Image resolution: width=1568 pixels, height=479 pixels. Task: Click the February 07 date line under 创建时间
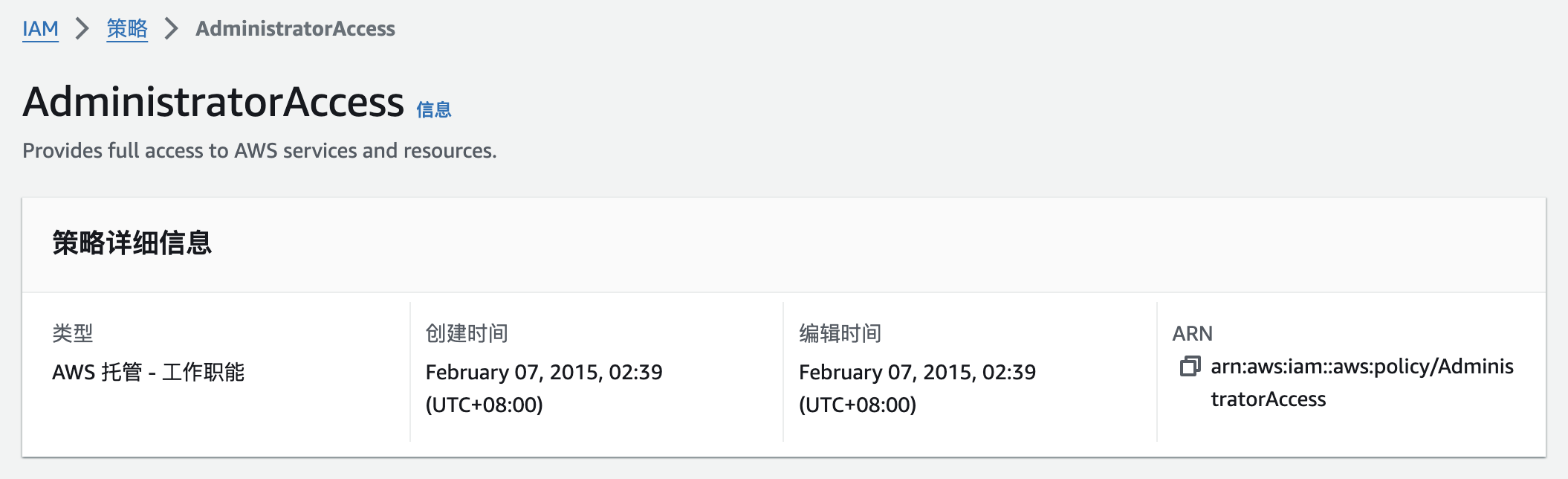tap(544, 372)
